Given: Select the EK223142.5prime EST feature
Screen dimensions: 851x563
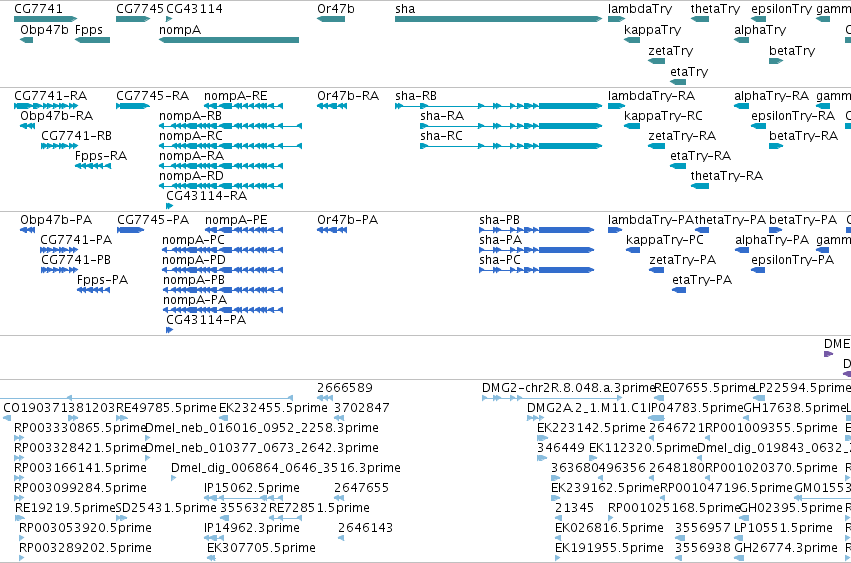Looking at the screenshot, I should pyautogui.click(x=542, y=438).
